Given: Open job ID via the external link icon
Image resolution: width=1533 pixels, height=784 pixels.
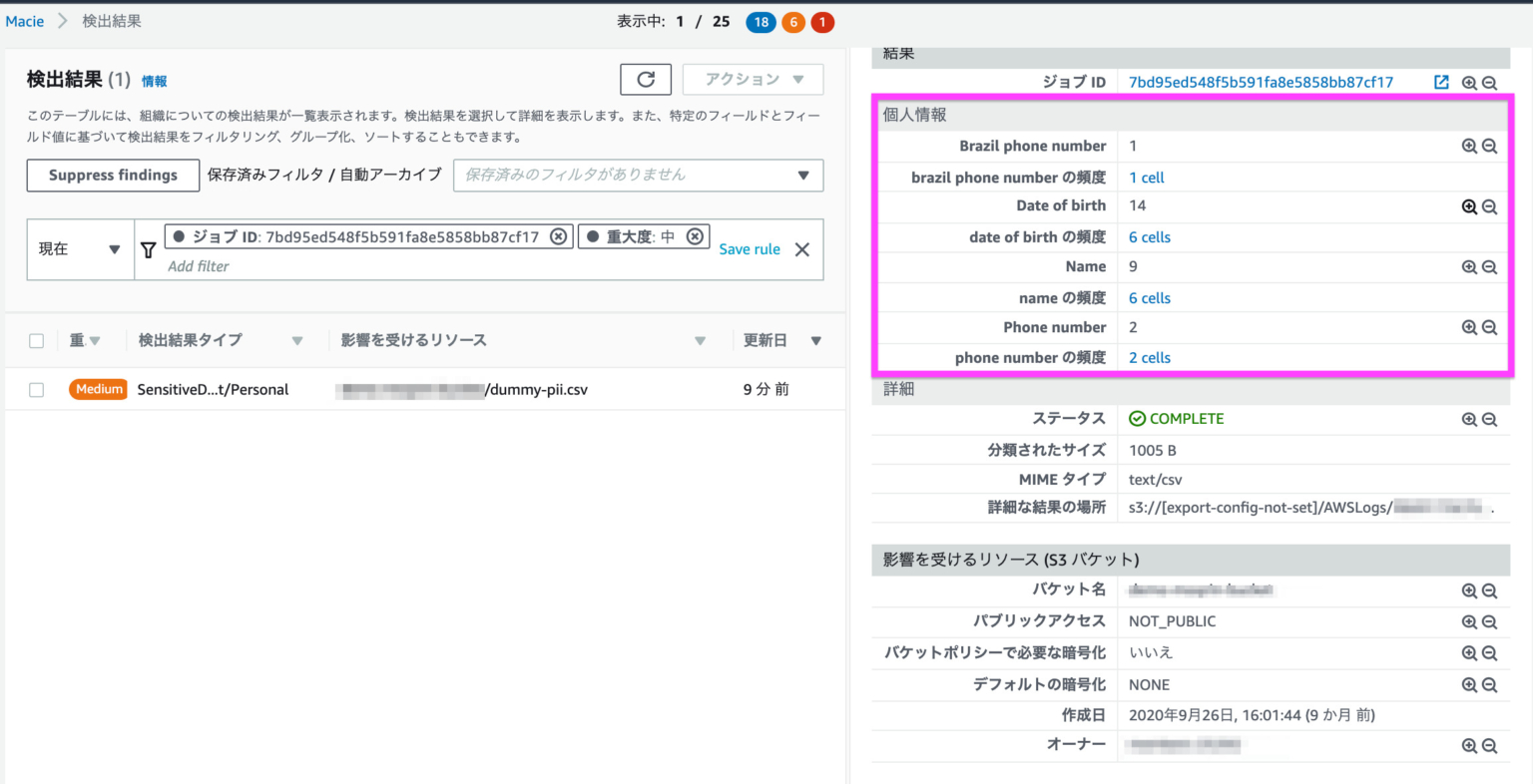Looking at the screenshot, I should (x=1440, y=83).
